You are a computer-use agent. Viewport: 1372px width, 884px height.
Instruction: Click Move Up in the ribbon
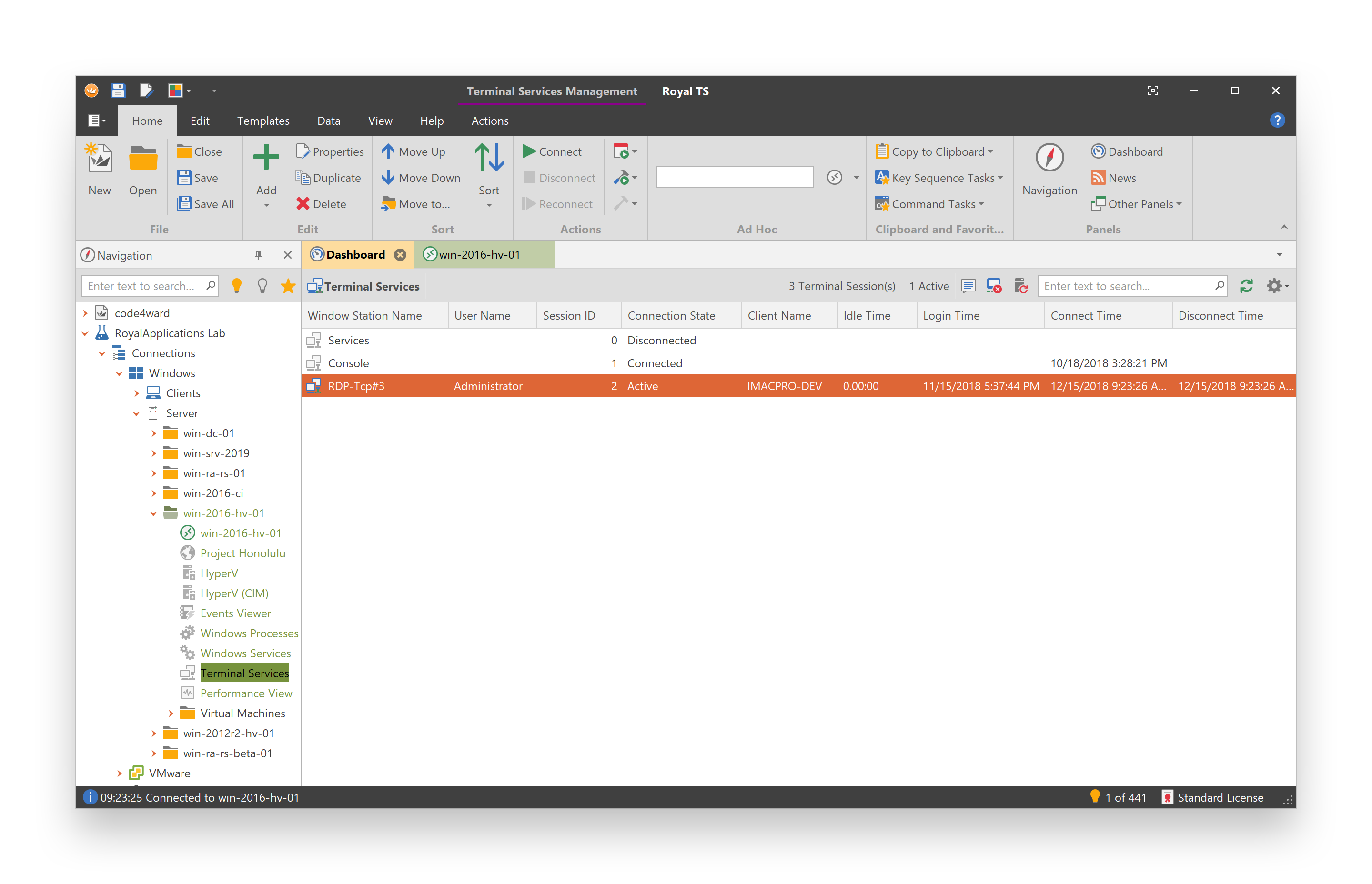click(414, 151)
